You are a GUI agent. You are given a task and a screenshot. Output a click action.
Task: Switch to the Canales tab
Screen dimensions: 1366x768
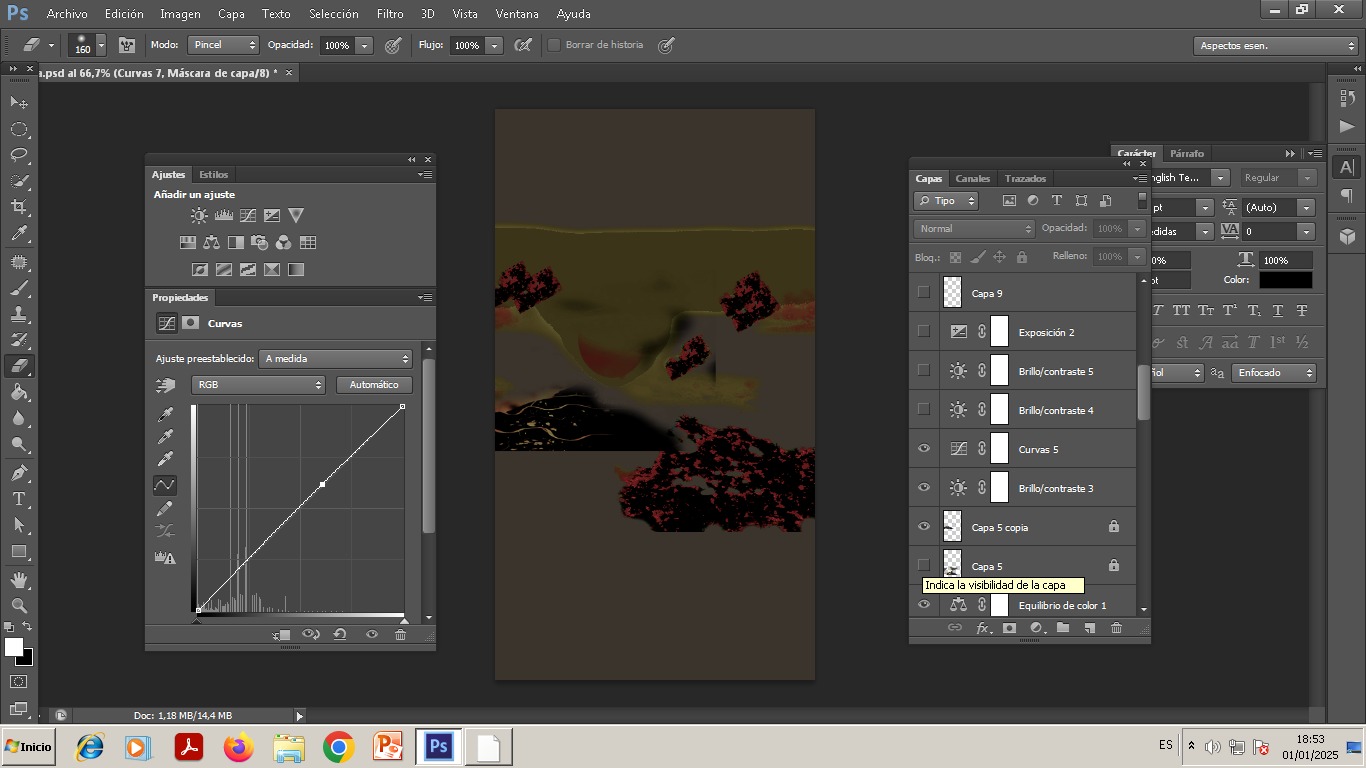pyautogui.click(x=972, y=179)
